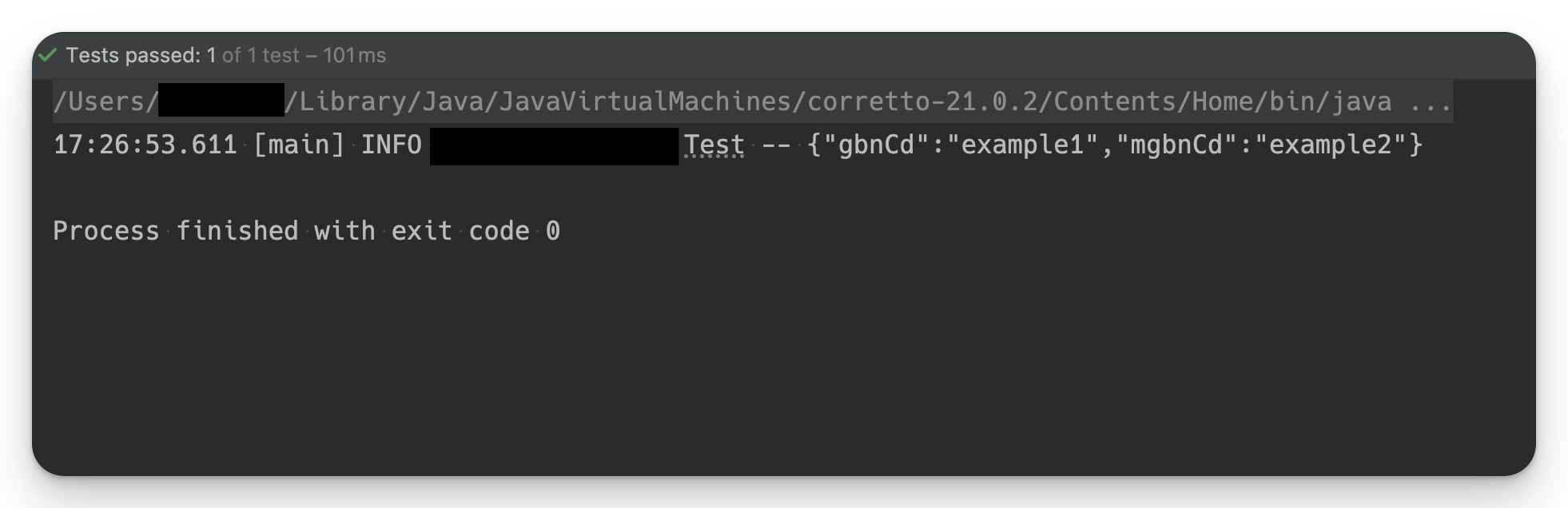Viewport: 1568px width, 508px height.
Task: Click the "gbnCd" JSON key
Action: [x=876, y=145]
